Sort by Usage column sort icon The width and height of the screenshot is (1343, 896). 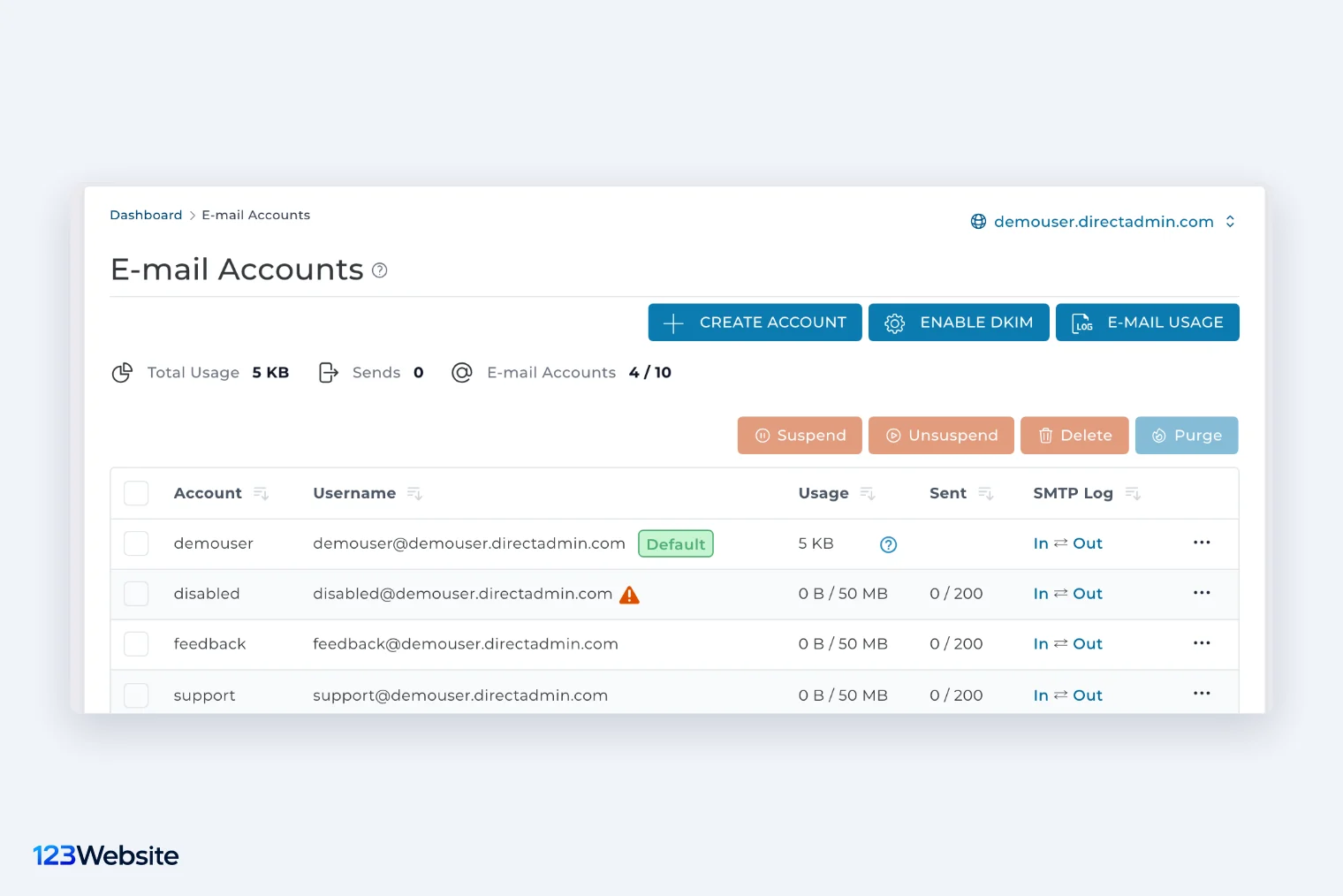pyautogui.click(x=868, y=493)
